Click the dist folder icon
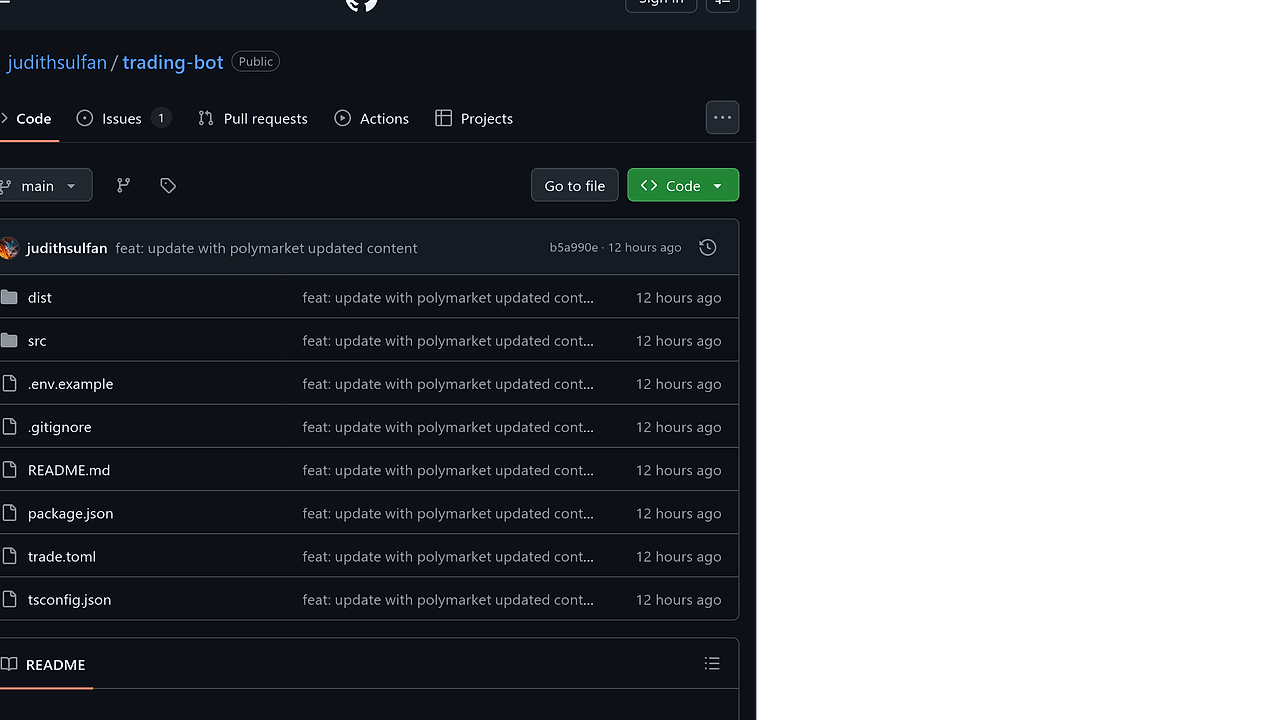 9,297
